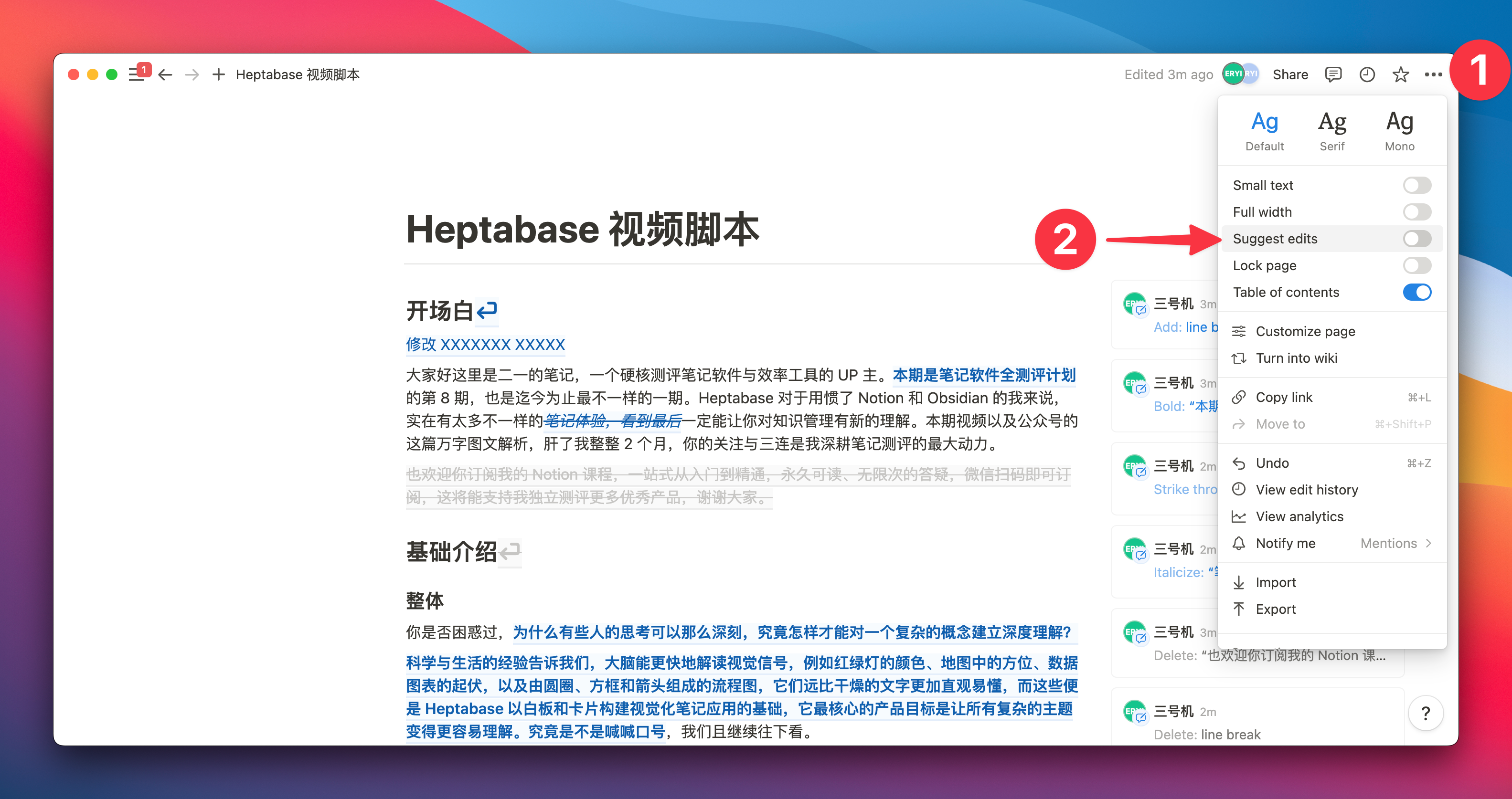Select View analytics

[1299, 516]
